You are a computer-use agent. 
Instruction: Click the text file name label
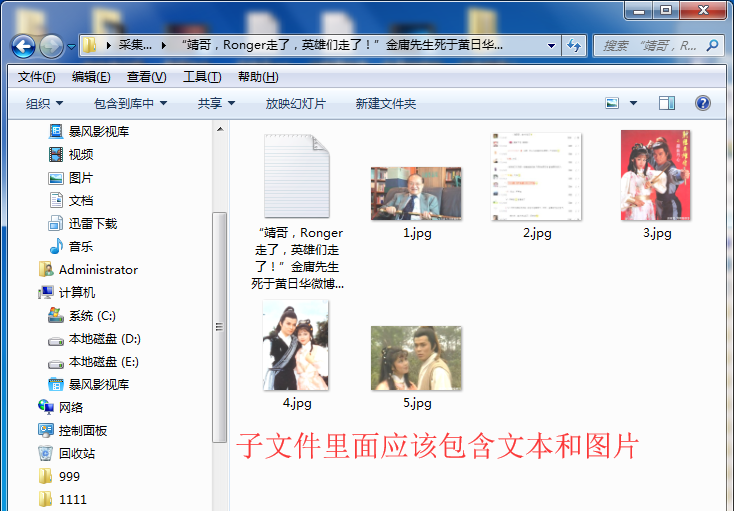pos(297,258)
